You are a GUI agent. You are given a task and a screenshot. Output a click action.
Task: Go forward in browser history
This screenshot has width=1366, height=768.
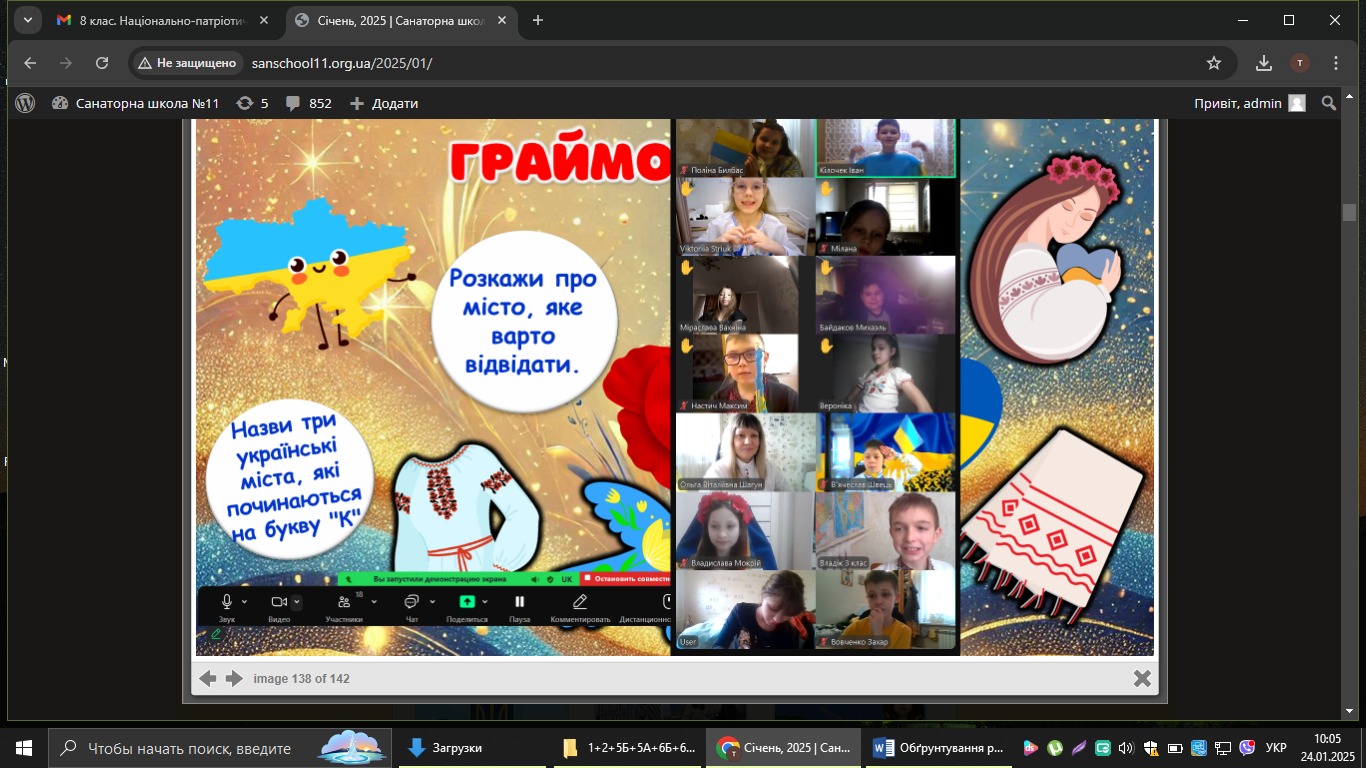click(66, 63)
